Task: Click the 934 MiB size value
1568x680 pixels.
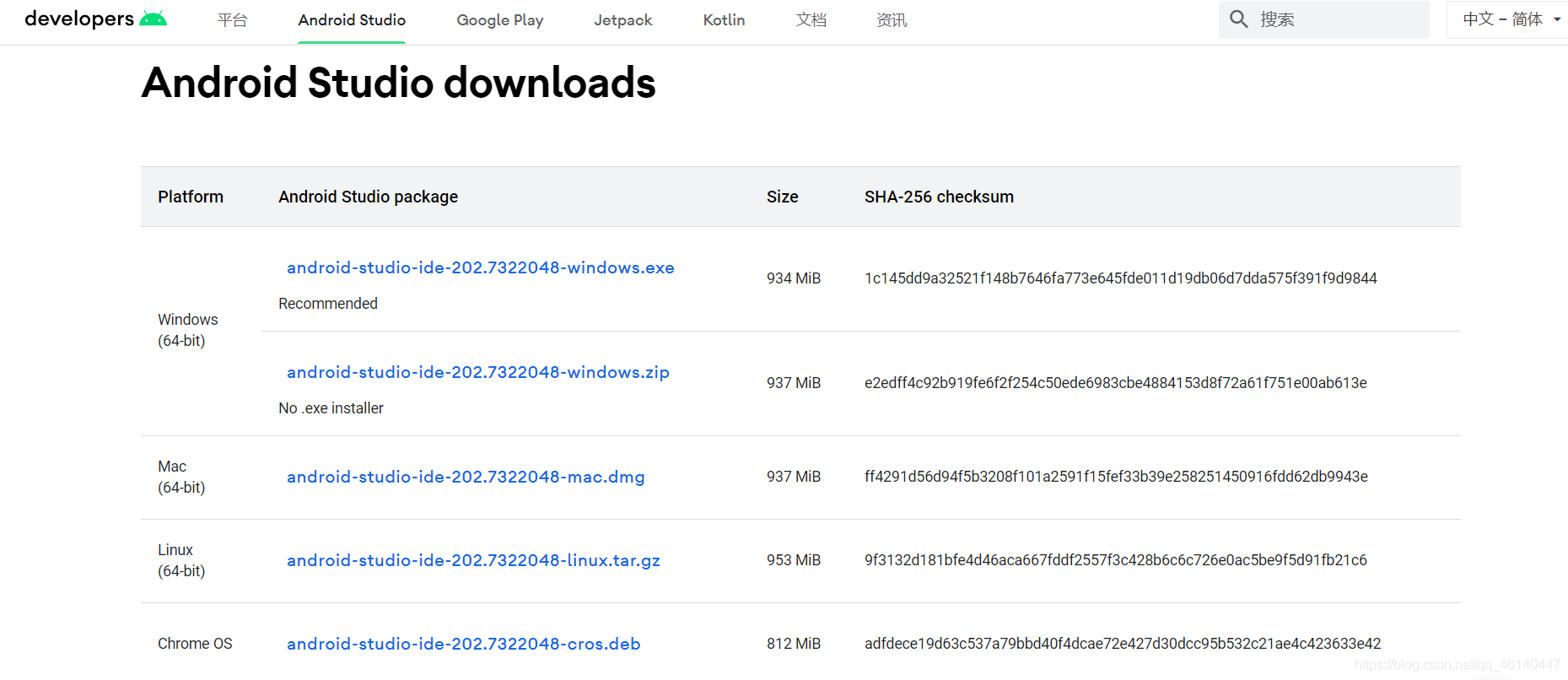Action: pyautogui.click(x=794, y=278)
